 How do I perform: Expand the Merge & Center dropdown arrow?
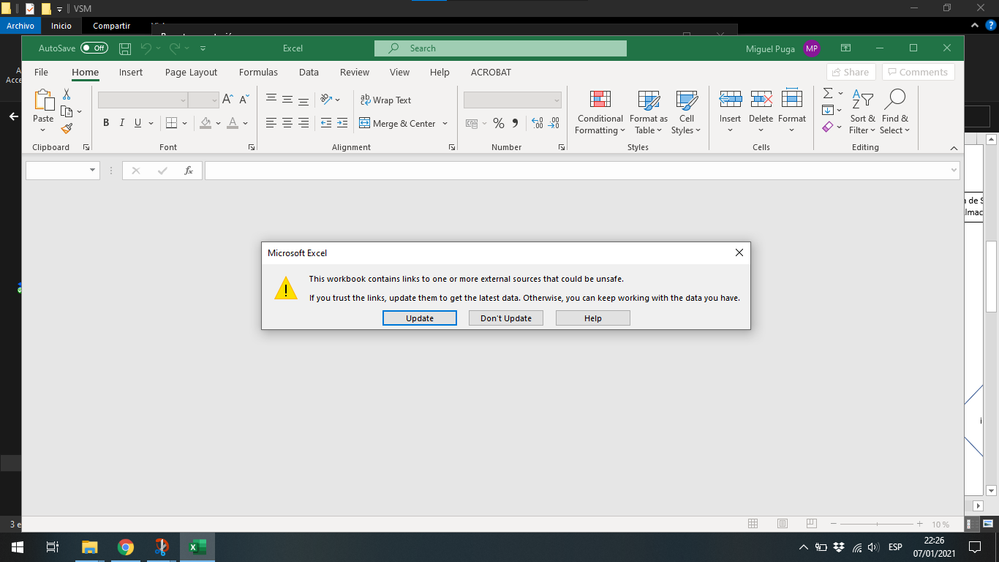(x=445, y=123)
